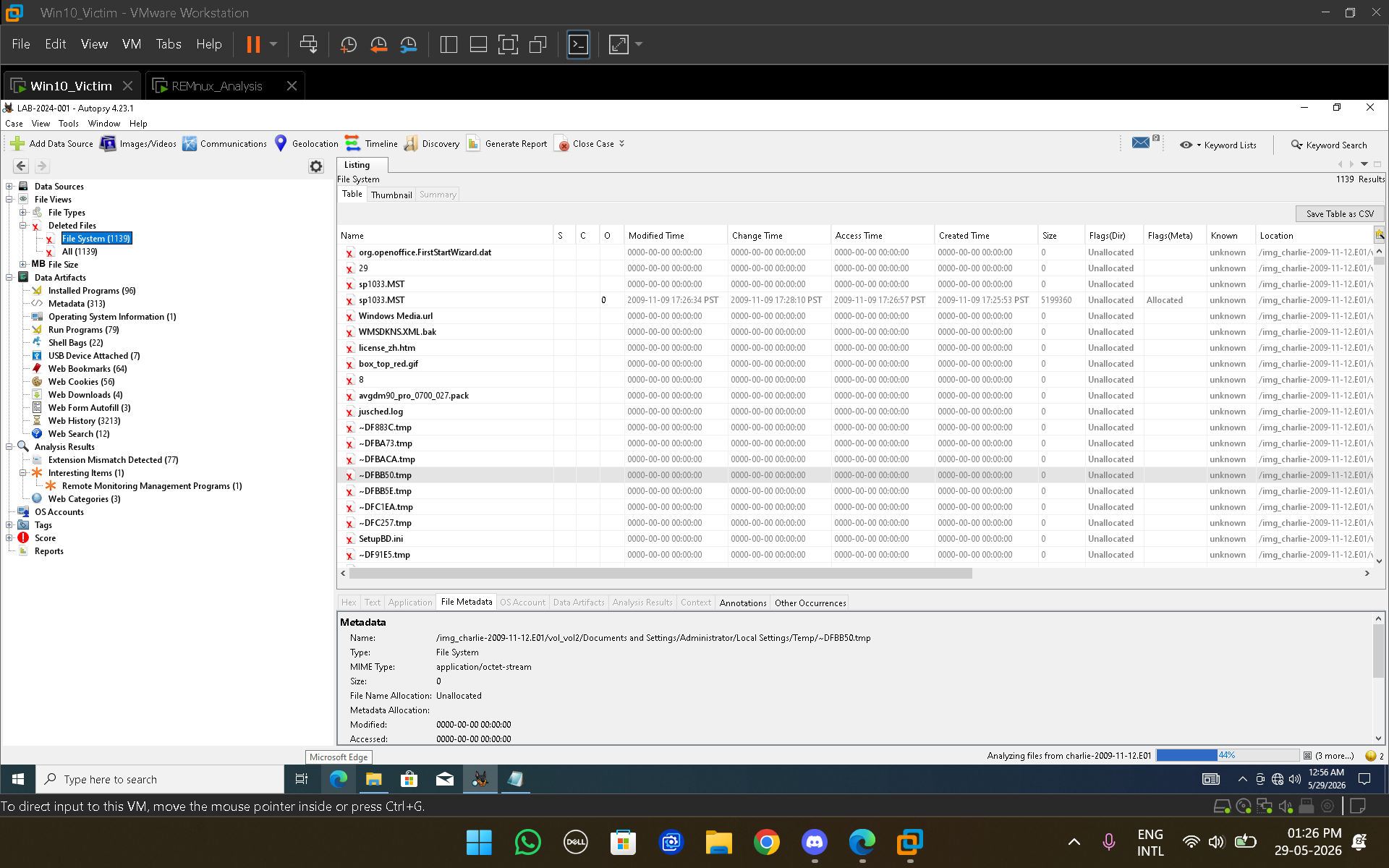Viewport: 1389px width, 868px height.
Task: Open VMware's snapshot manager icon
Action: pos(409,44)
